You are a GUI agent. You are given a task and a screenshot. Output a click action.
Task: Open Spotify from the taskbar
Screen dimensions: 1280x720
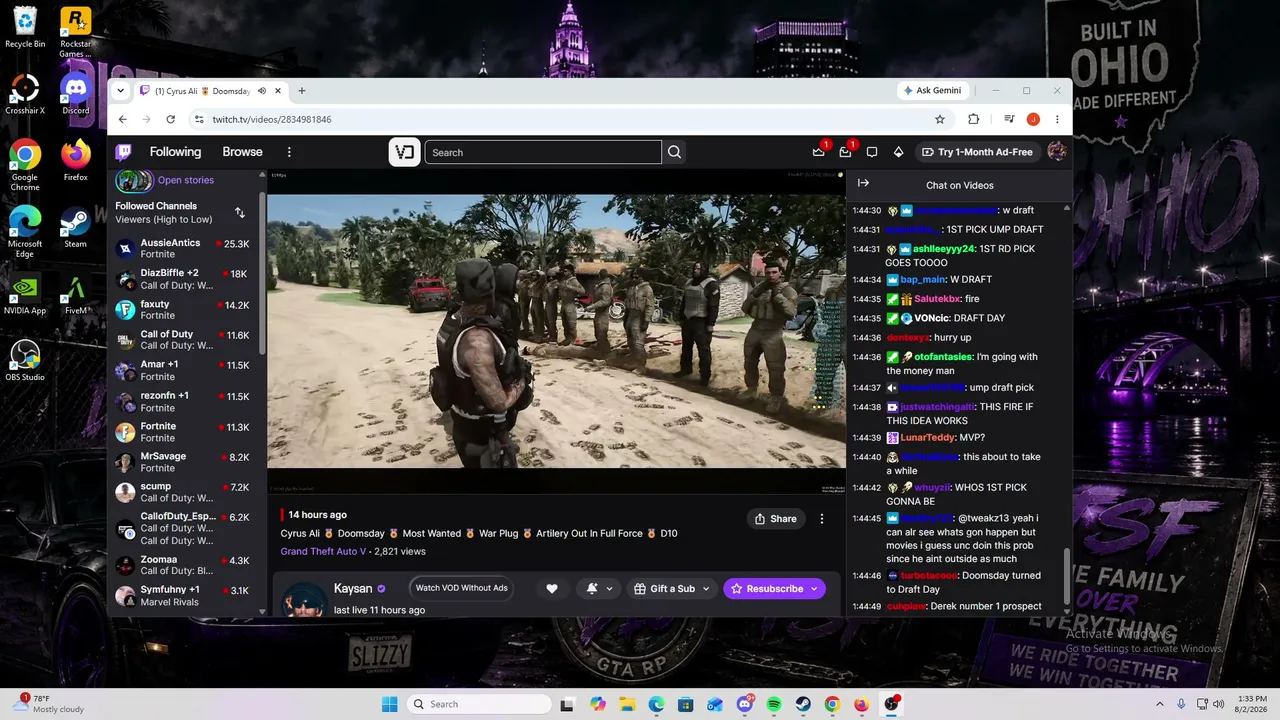point(774,704)
